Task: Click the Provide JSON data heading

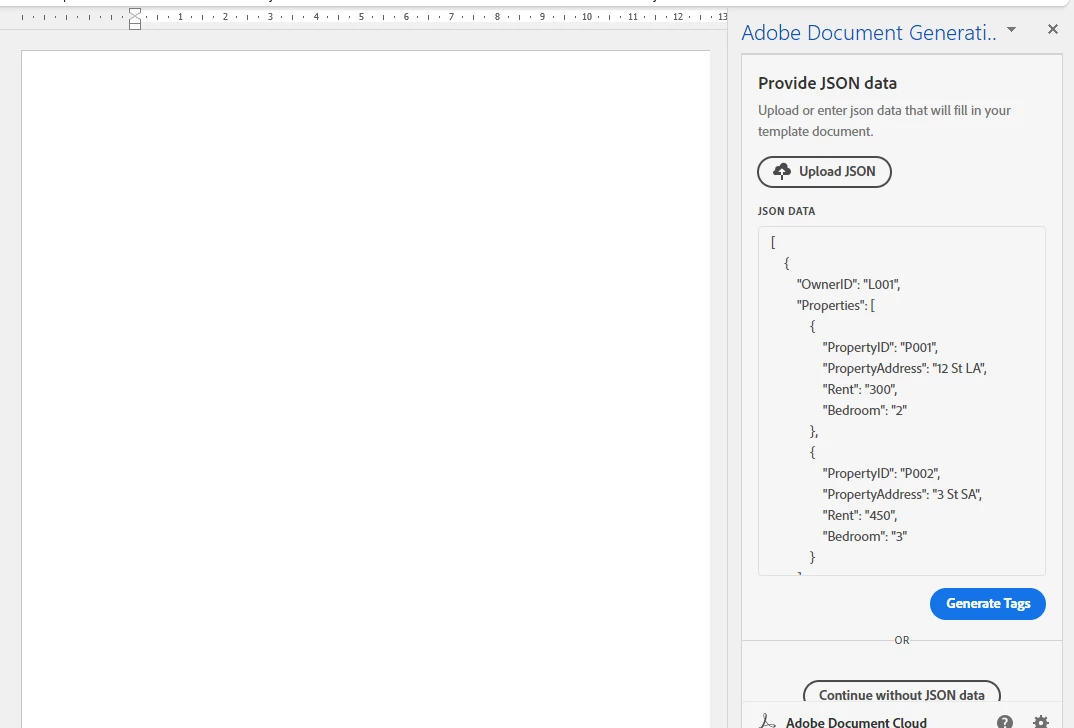Action: (x=827, y=83)
